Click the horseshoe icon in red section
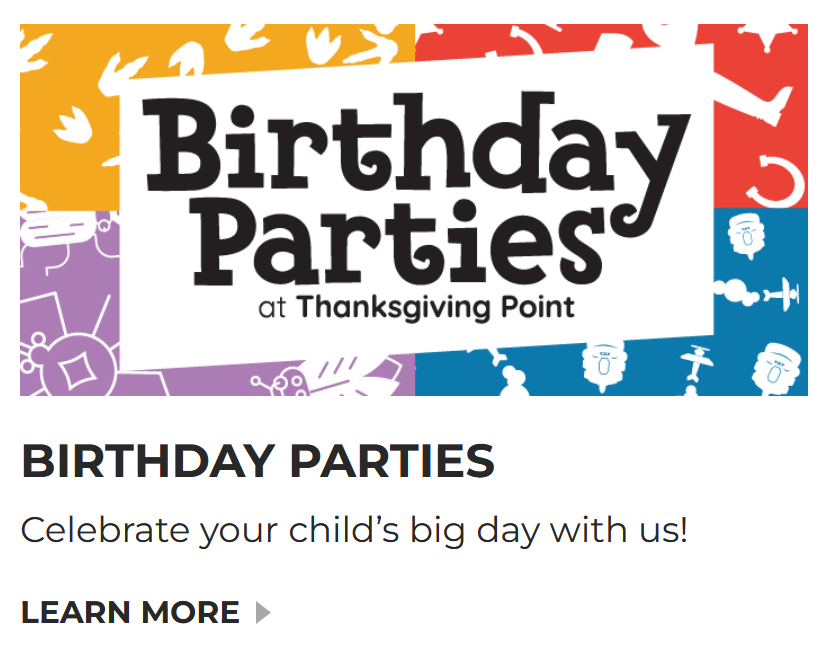This screenshot has height=647, width=834. [x=774, y=180]
